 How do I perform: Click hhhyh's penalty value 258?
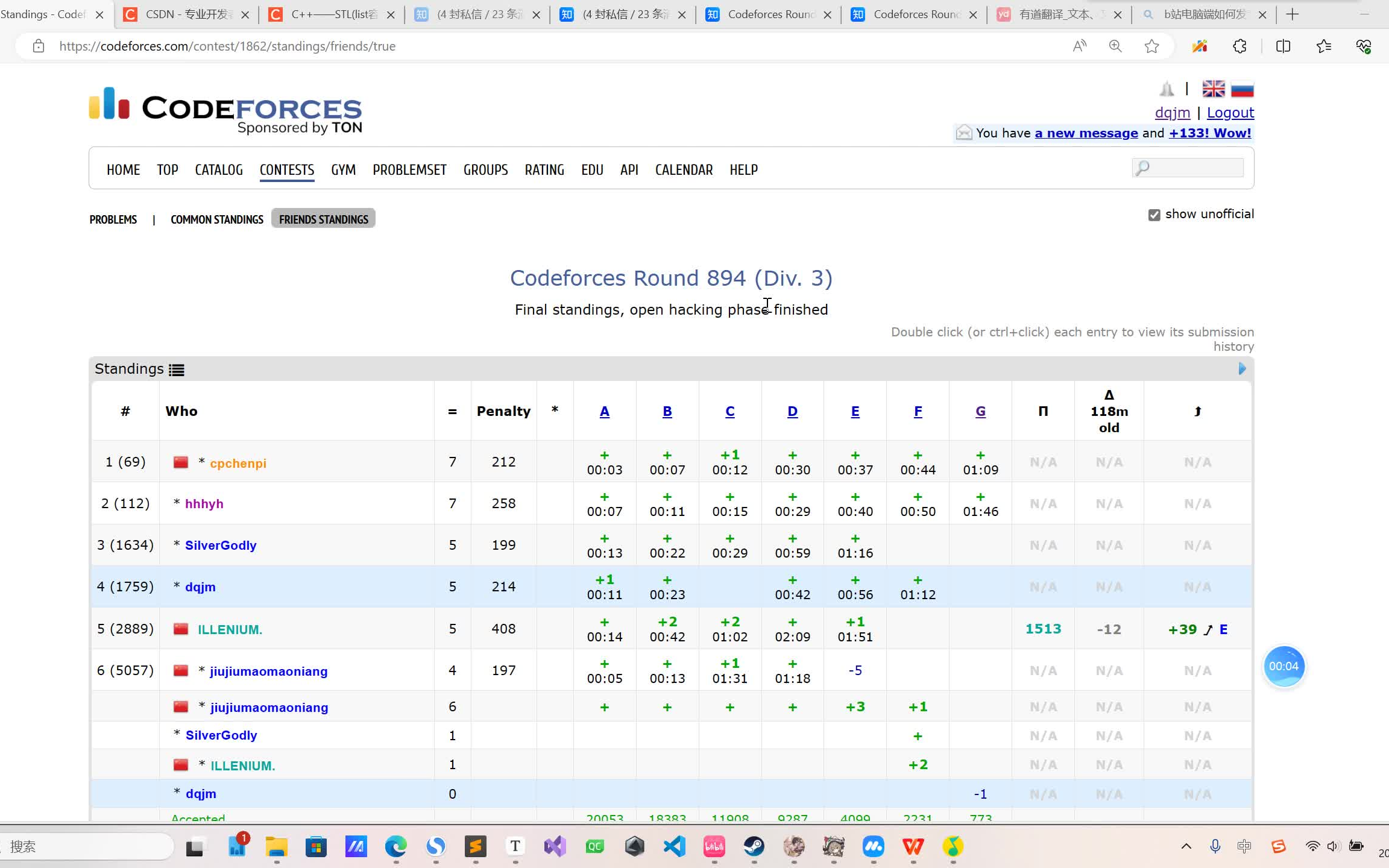tap(503, 503)
